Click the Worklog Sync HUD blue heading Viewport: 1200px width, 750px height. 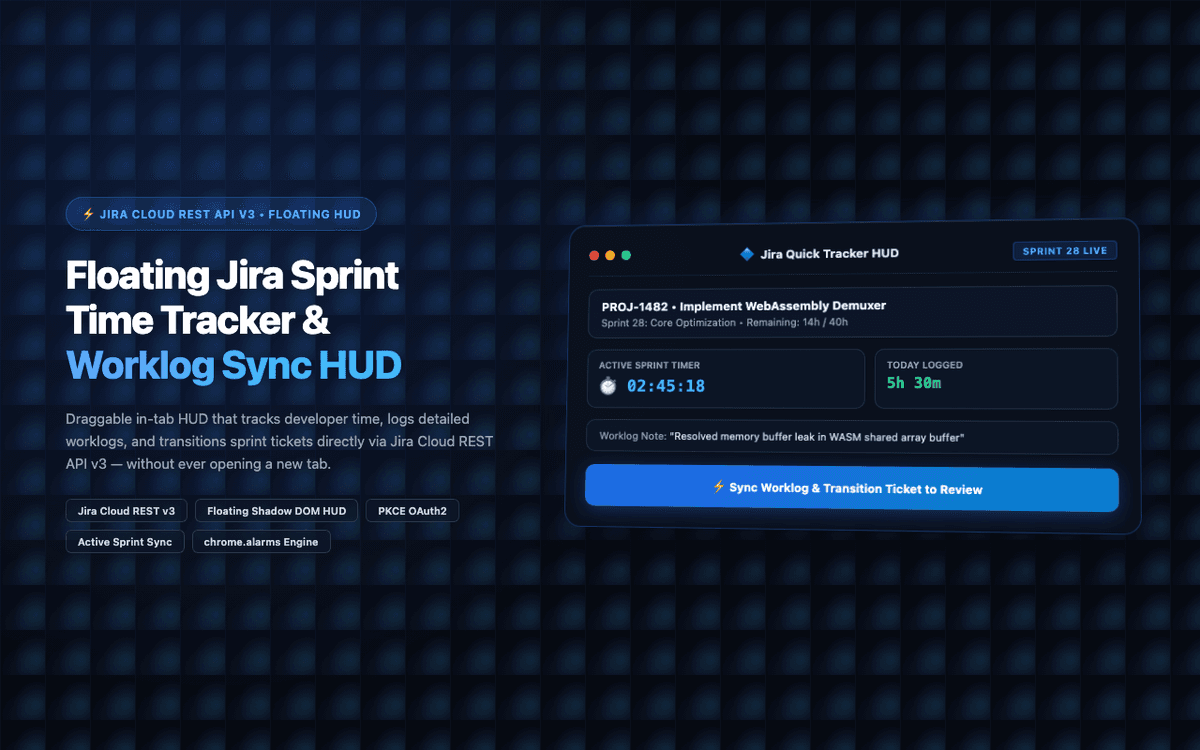pyautogui.click(x=234, y=366)
